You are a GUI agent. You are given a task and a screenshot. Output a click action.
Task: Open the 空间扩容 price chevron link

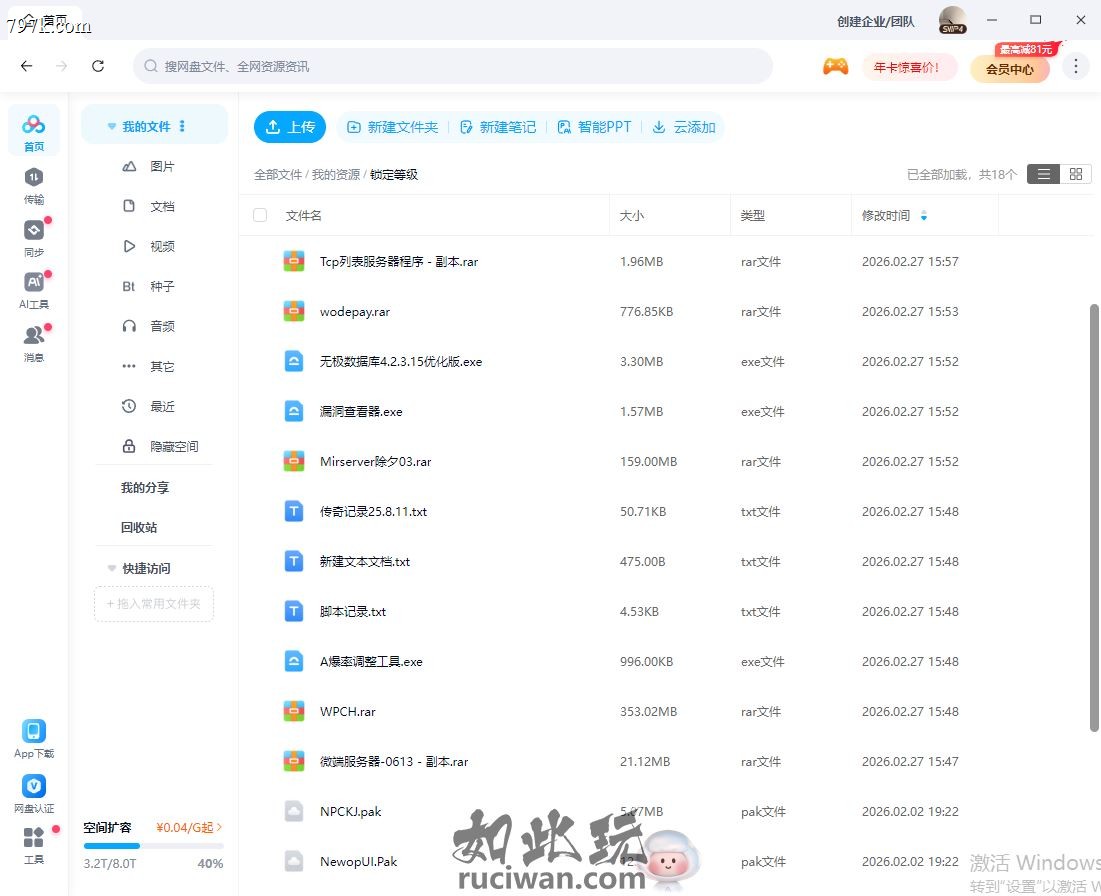tap(189, 827)
